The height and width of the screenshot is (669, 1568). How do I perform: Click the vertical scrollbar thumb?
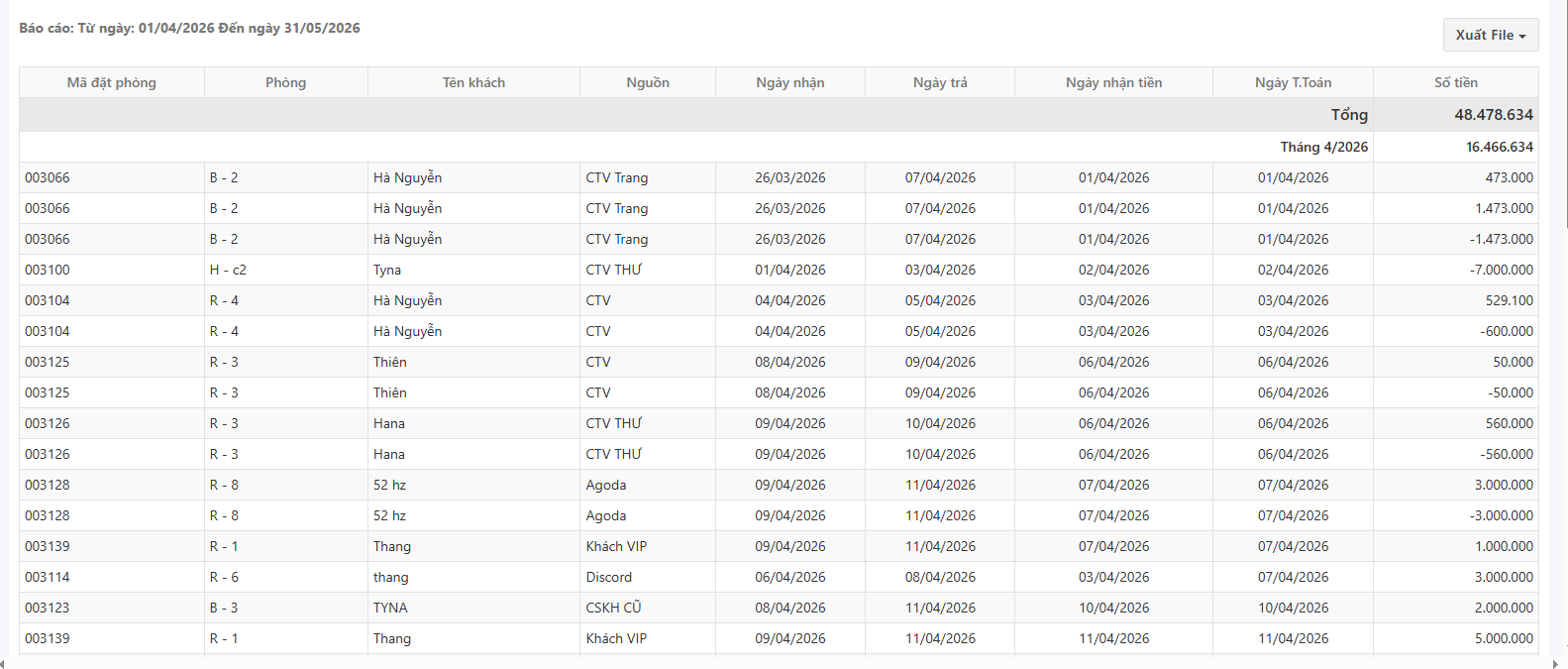1565,114
